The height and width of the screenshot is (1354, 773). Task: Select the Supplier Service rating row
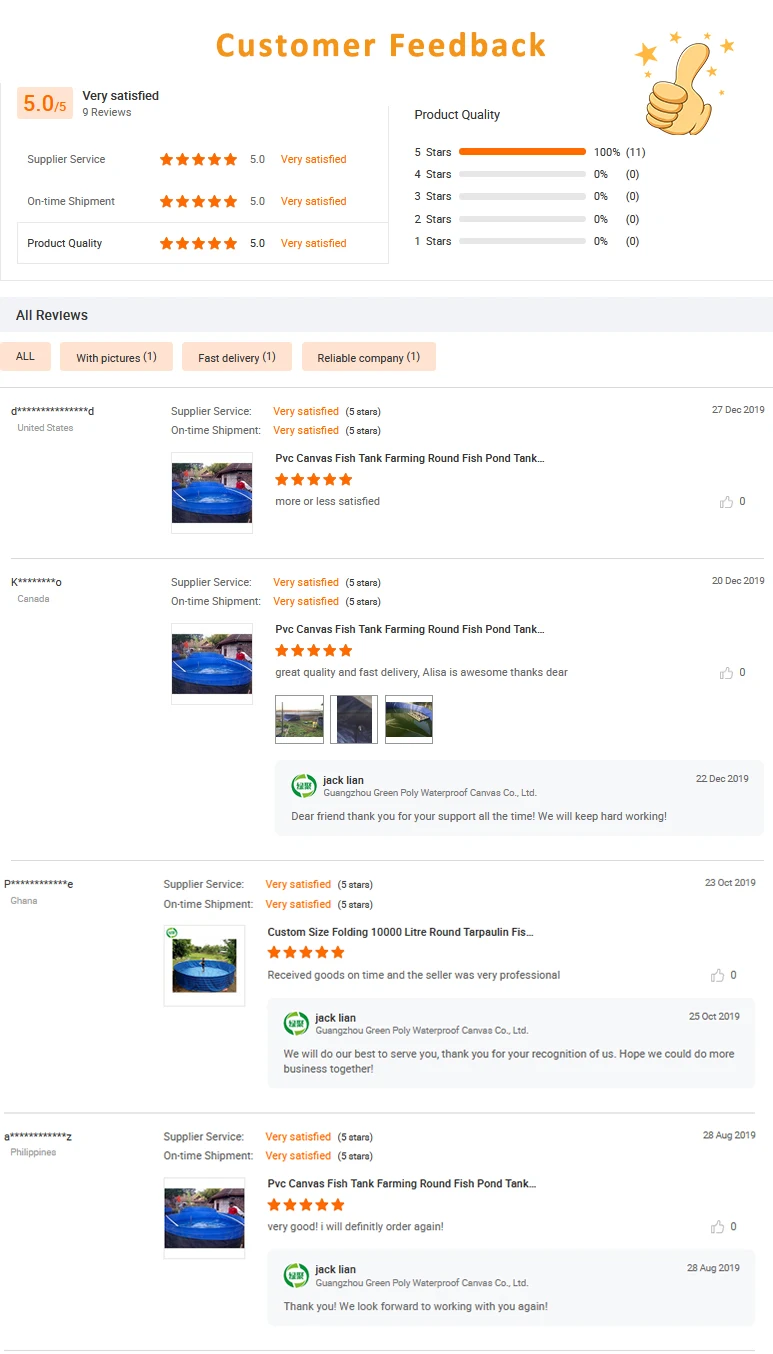pos(203,159)
